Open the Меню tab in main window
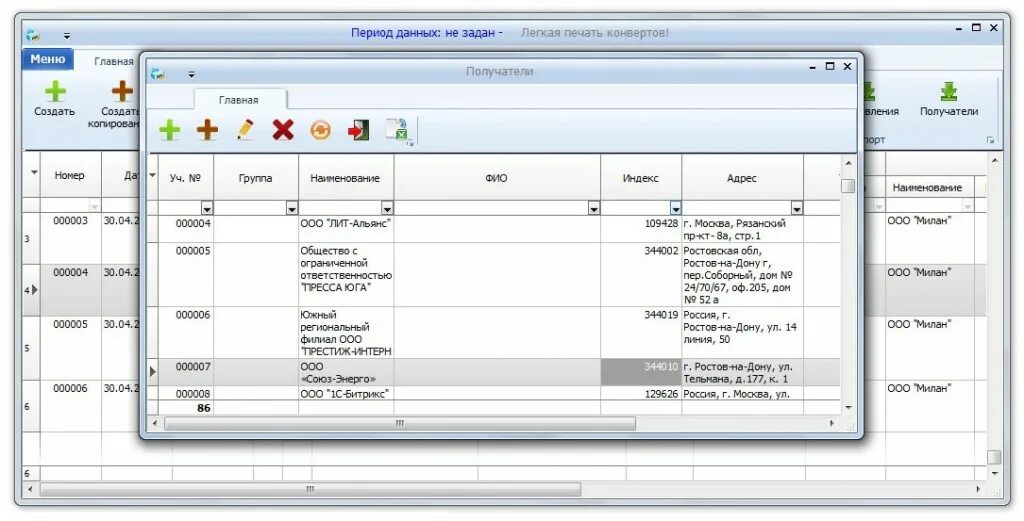1024x521 pixels. coord(48,59)
